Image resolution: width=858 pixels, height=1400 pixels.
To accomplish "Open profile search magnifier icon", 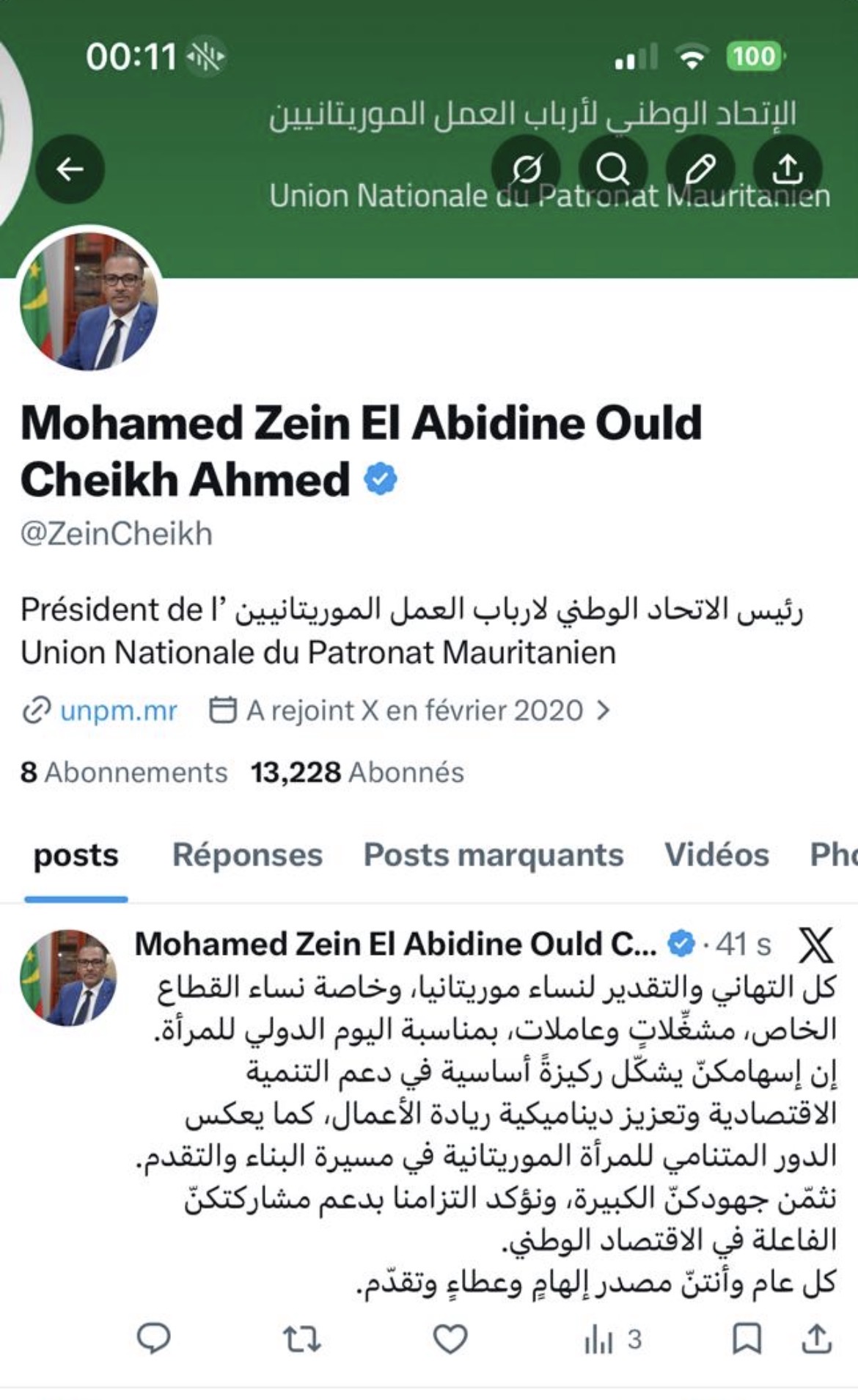I will pyautogui.click(x=613, y=169).
